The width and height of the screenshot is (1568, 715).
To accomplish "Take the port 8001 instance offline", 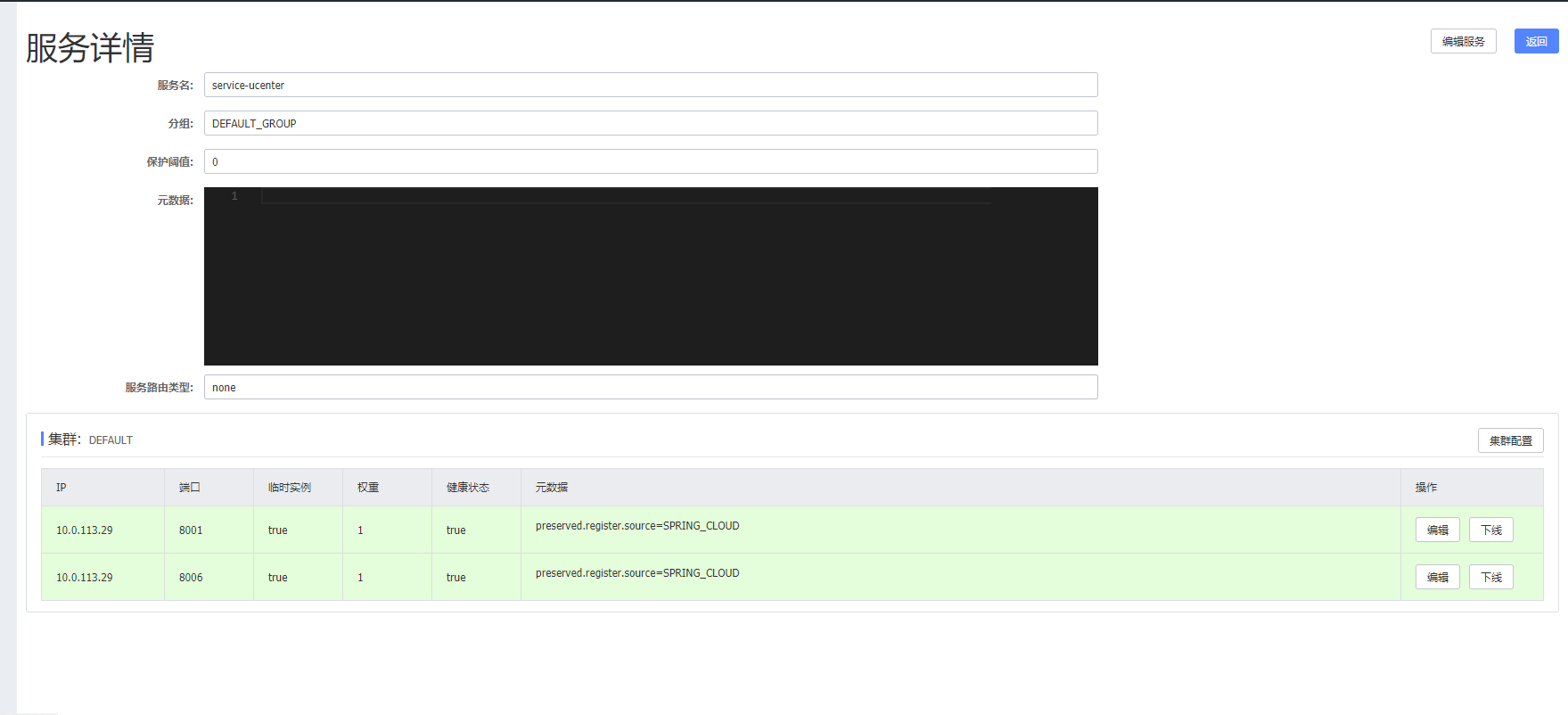I will point(1490,530).
